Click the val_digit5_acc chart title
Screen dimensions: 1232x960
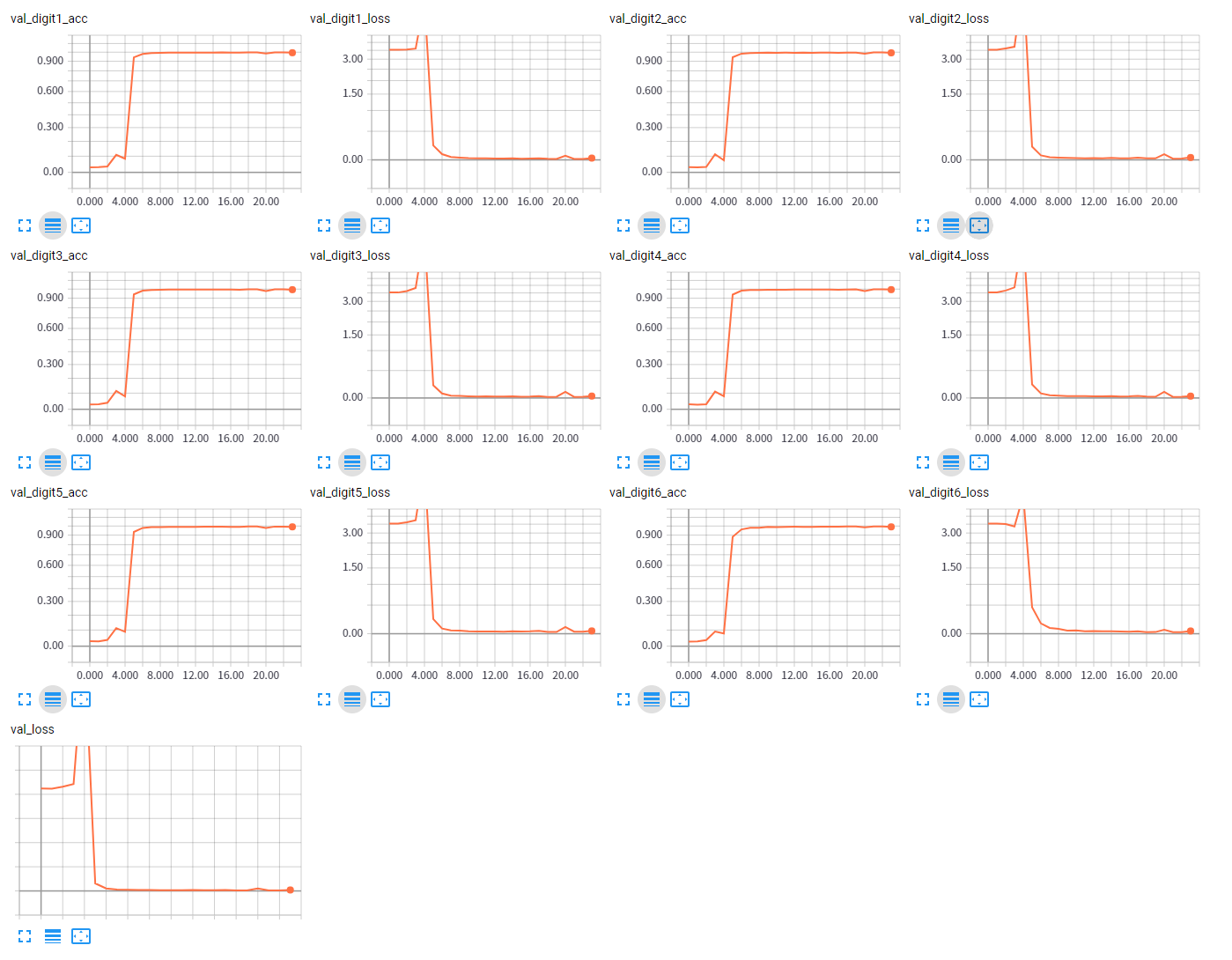point(49,492)
